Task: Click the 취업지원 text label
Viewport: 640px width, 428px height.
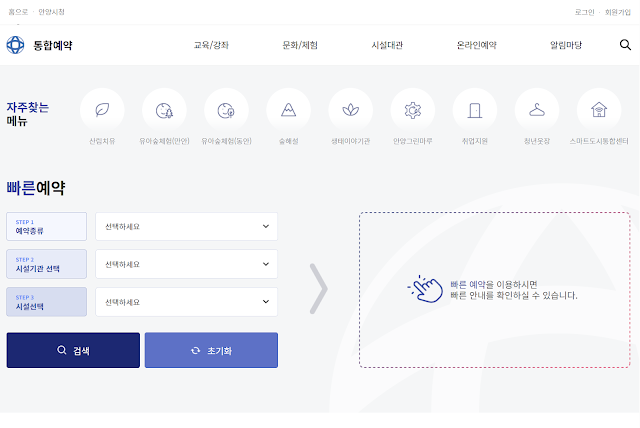Action: pos(475,141)
